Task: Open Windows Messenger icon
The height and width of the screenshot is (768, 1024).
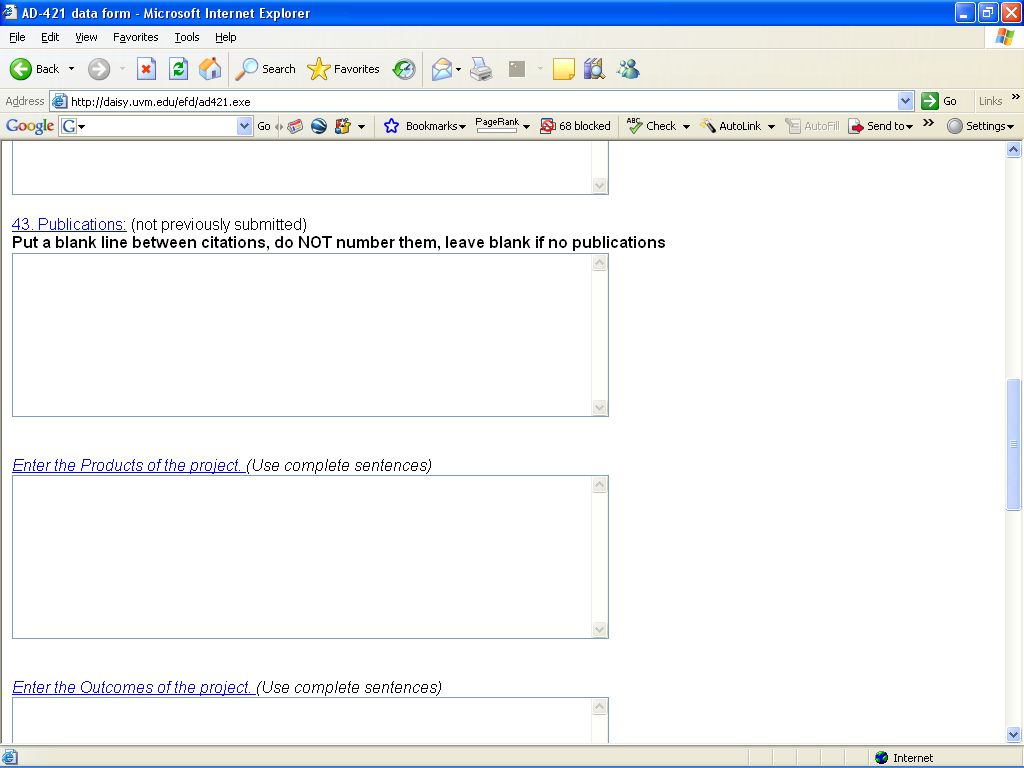Action: [x=628, y=69]
